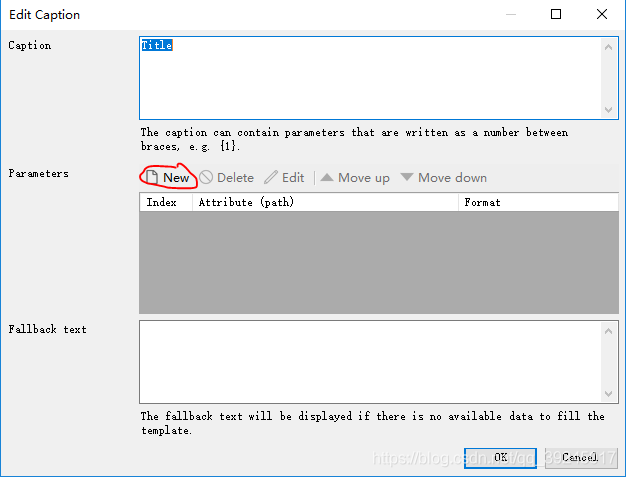Screen dimensions: 626x477
Task: Click inside the Fallback text field
Action: [370, 361]
